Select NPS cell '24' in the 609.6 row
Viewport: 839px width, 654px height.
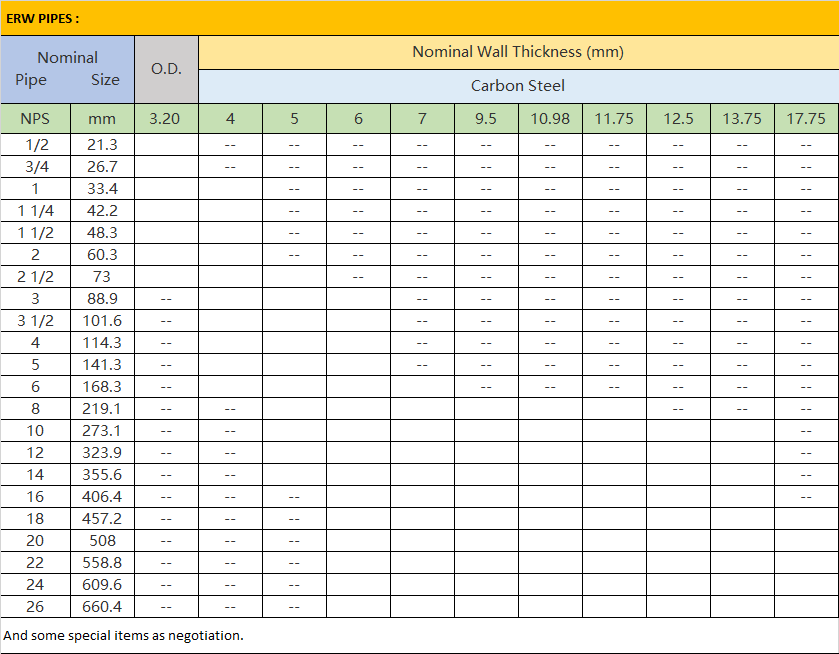click(x=35, y=584)
